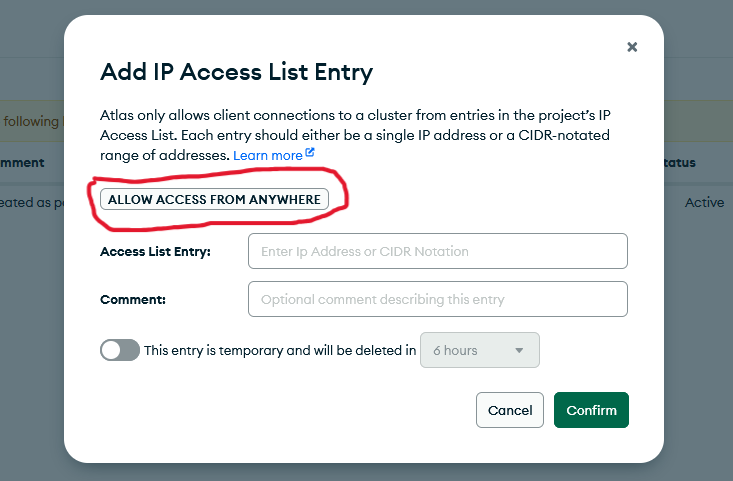This screenshot has width=733, height=481.
Task: Enable the temporary entry toggle switch
Action: [x=120, y=350]
